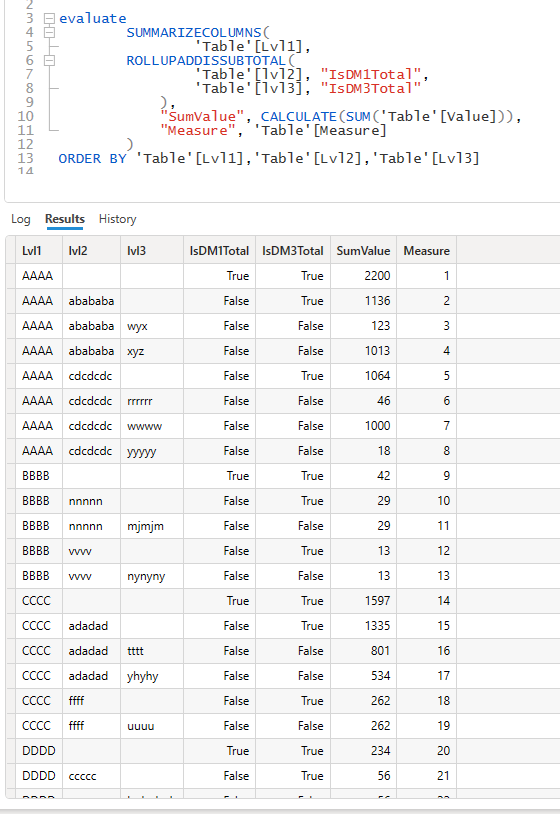The width and height of the screenshot is (560, 814).
Task: Select the Results tab
Action: [65, 219]
